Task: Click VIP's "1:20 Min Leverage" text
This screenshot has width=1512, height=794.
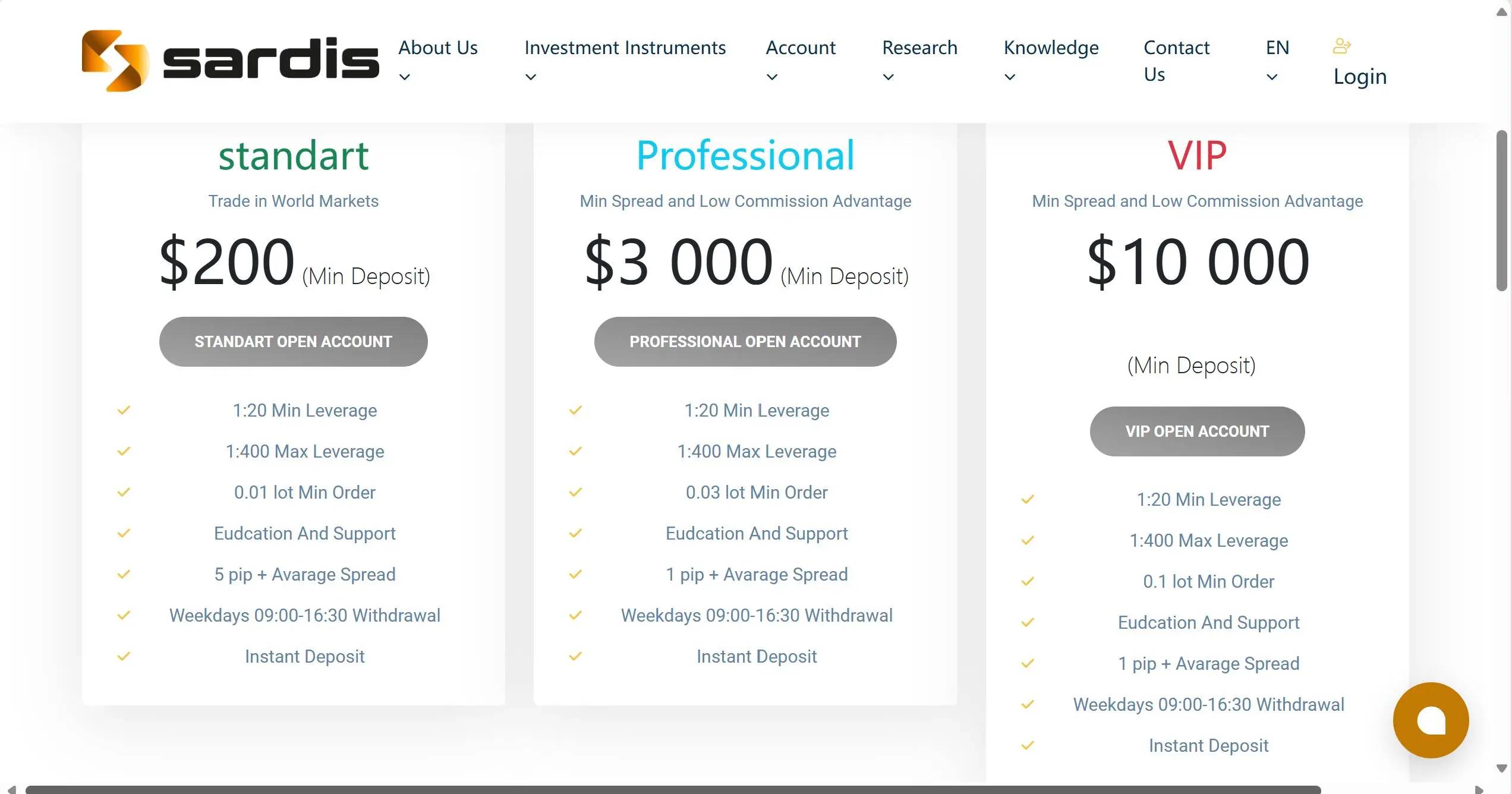Action: (x=1209, y=500)
